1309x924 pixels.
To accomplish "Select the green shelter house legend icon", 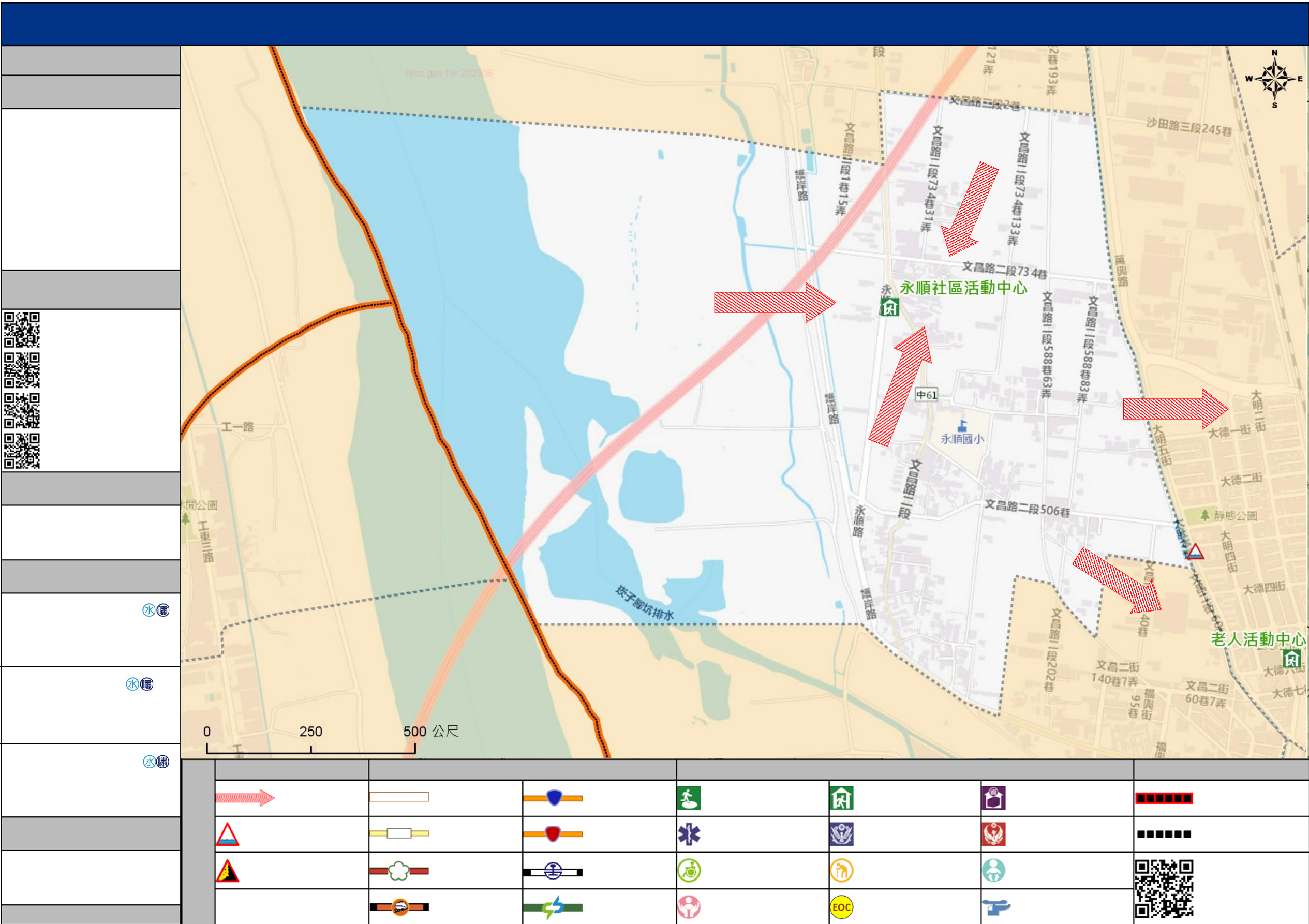I will 841,798.
